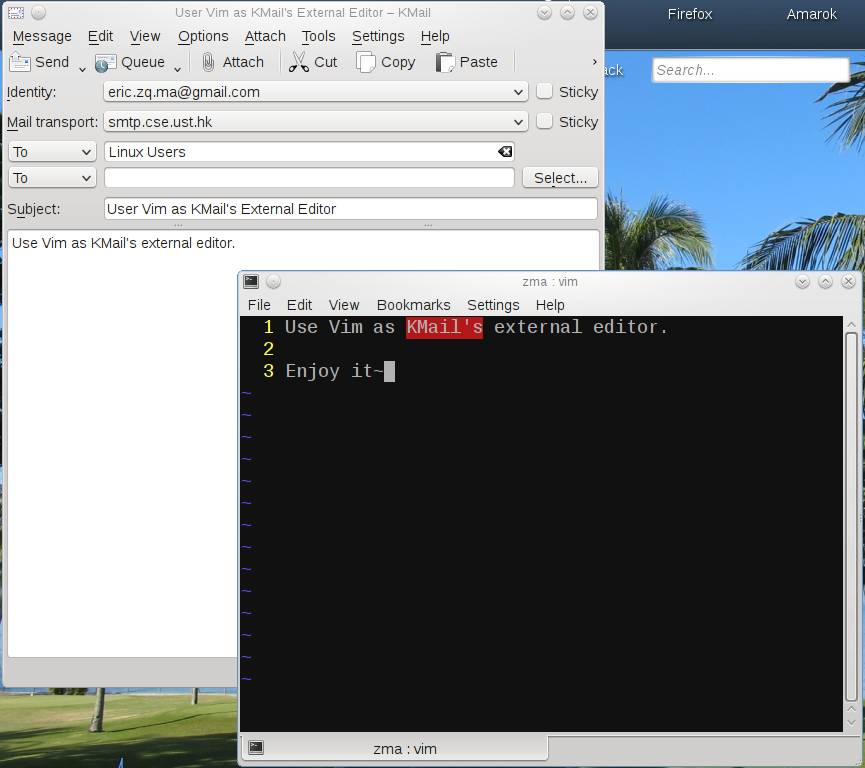The width and height of the screenshot is (865, 768).
Task: Click the Select... recipients button
Action: [560, 178]
